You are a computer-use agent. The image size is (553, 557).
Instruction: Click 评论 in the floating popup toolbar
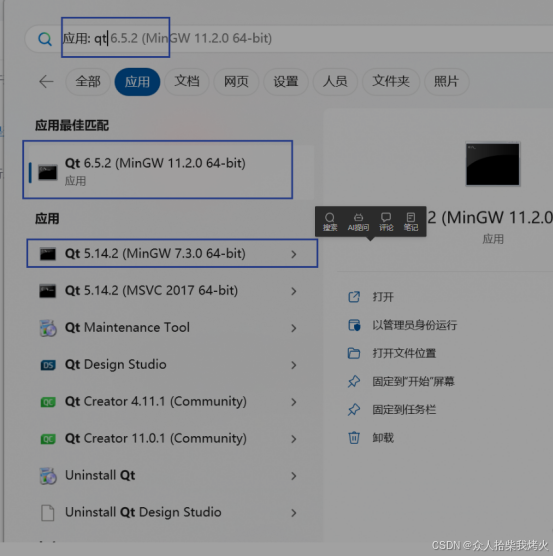386,222
